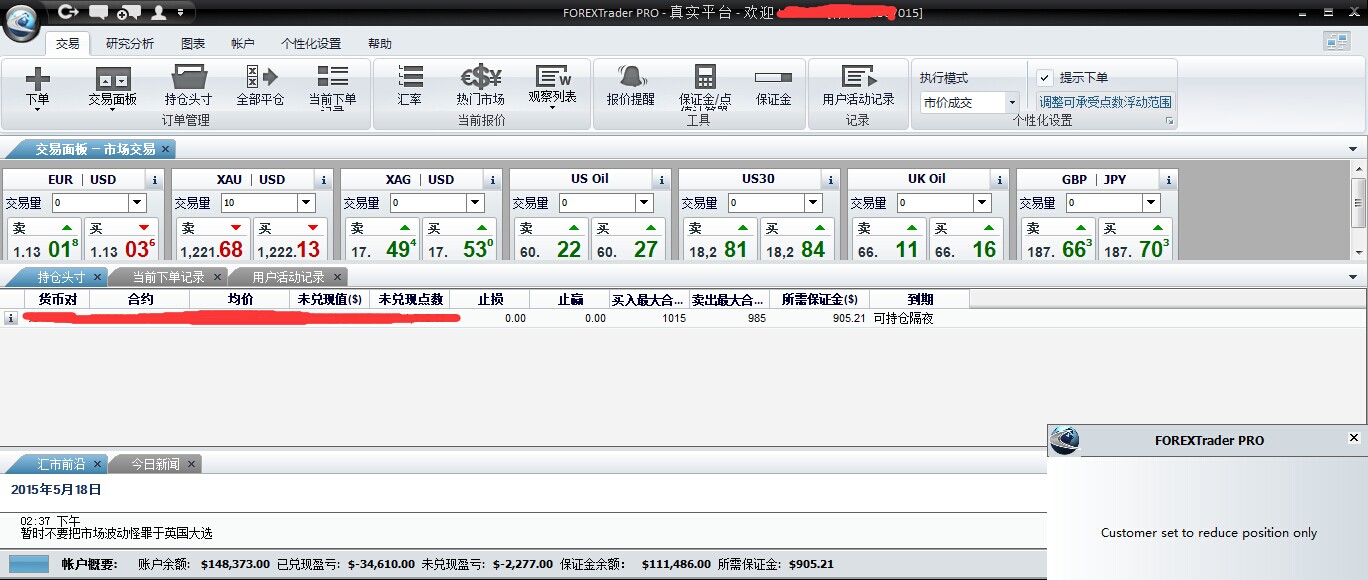The image size is (1368, 580).
Task: Click the window layout icon at top right
Action: click(x=1336, y=41)
